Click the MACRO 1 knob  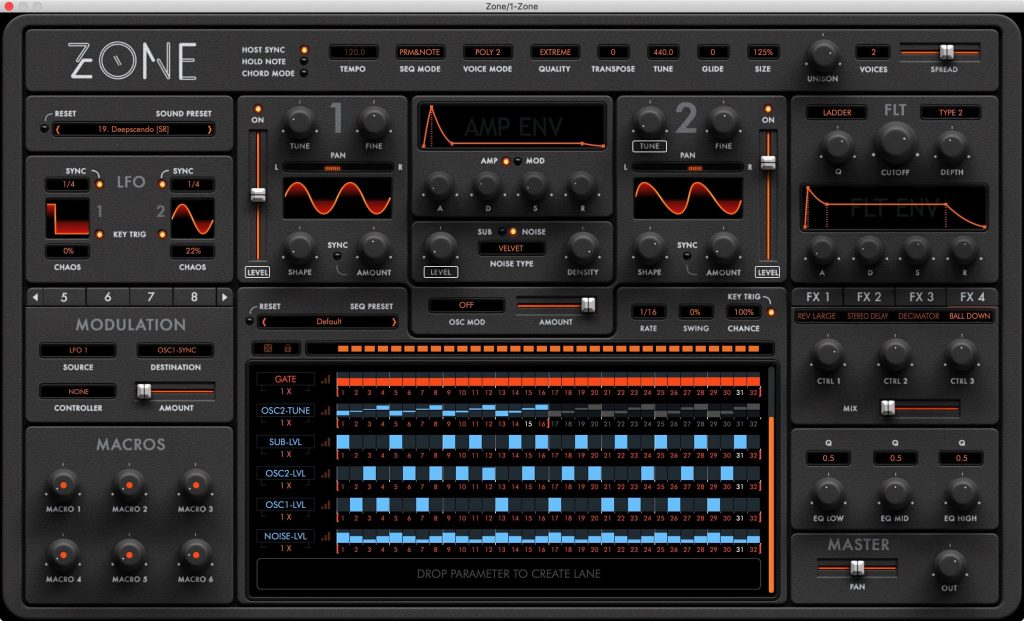pos(63,485)
